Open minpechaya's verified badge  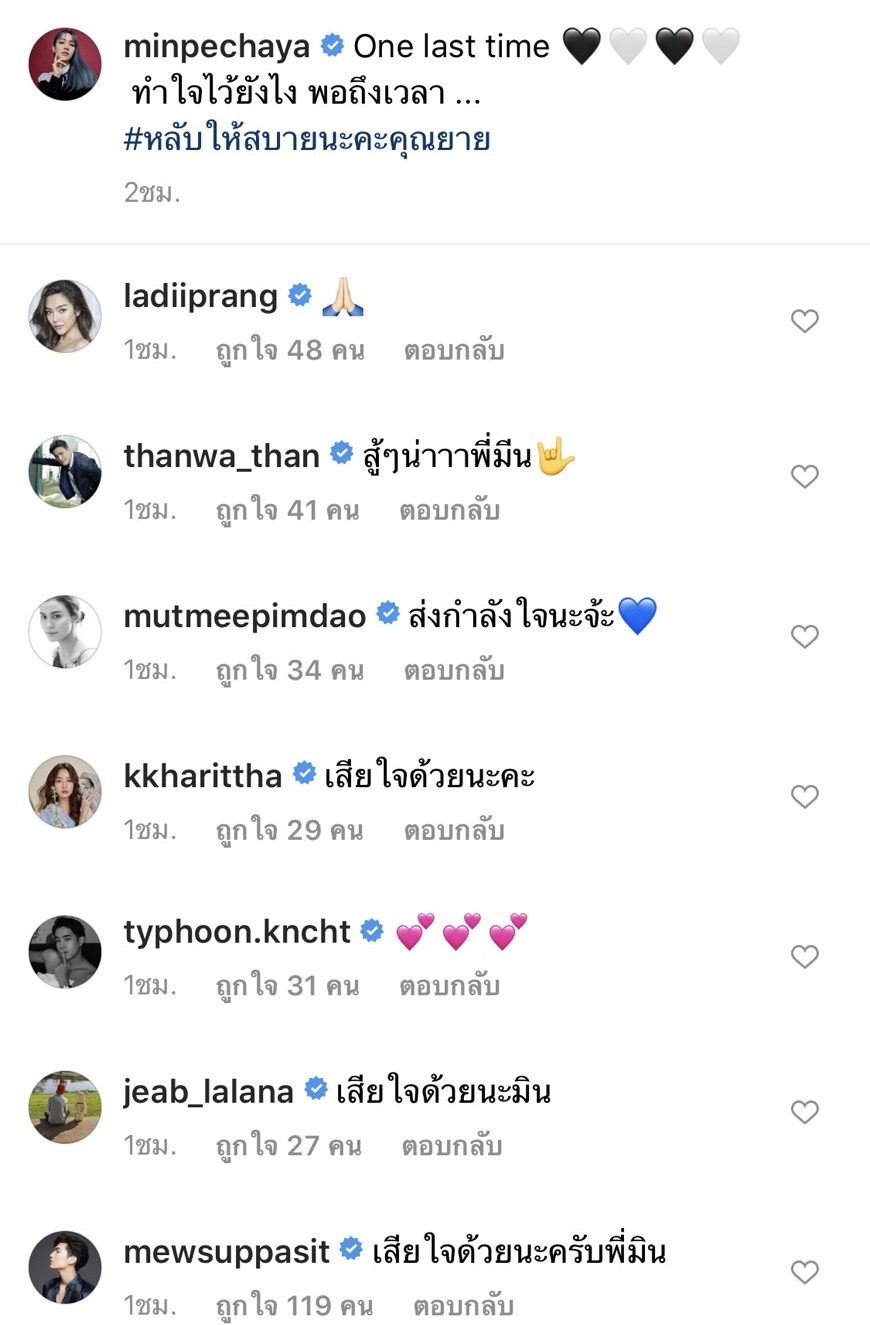point(332,46)
